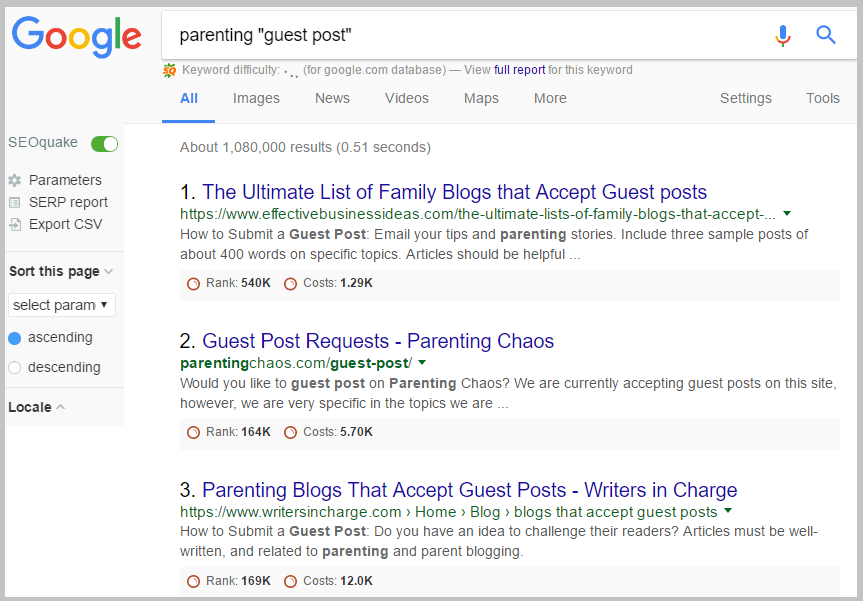Screen dimensions: 863x601
Task: Click the Rank icon for 540K result
Action: pyautogui.click(x=193, y=283)
